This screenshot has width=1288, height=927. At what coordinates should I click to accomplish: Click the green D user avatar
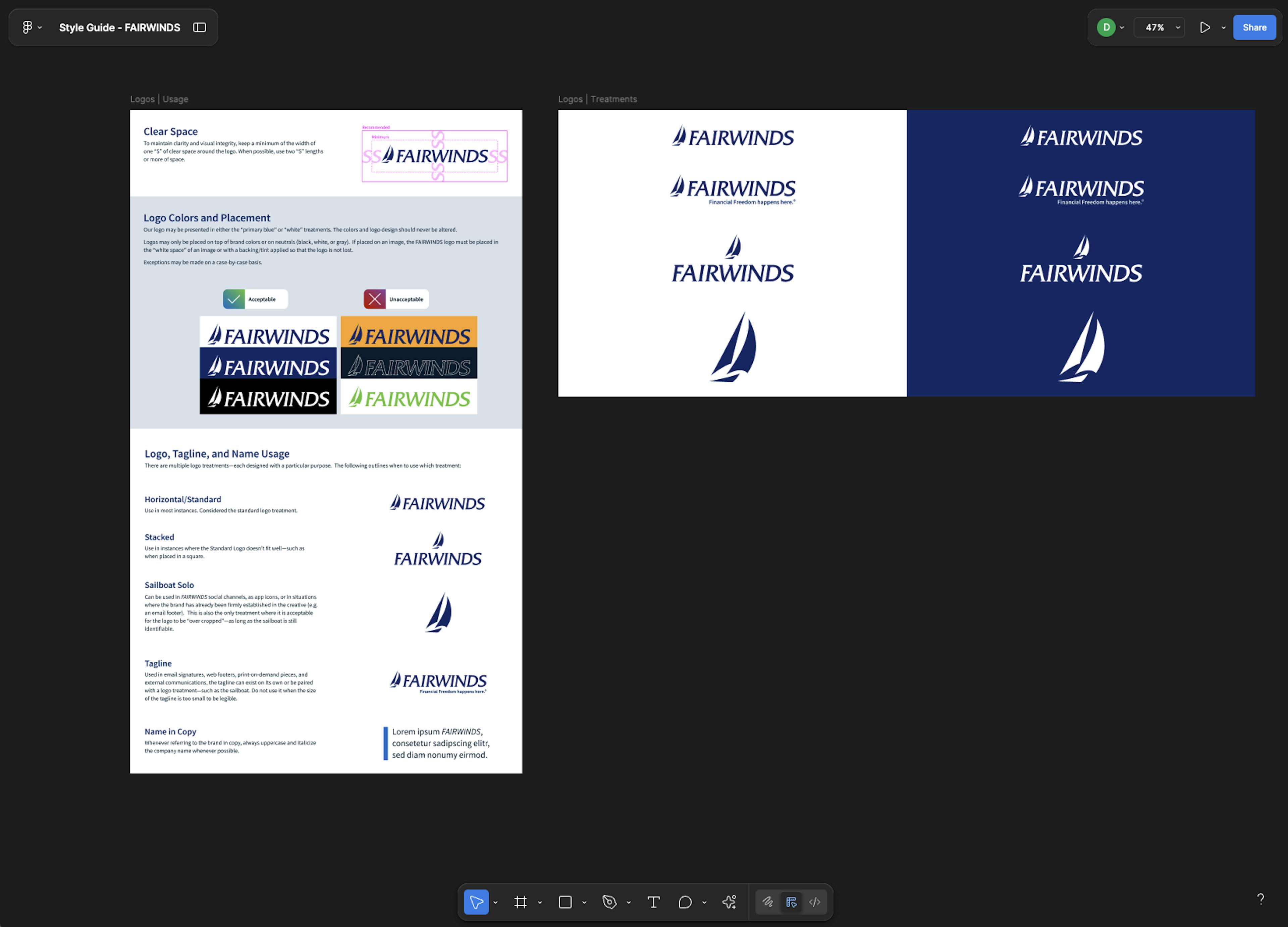pos(1106,27)
